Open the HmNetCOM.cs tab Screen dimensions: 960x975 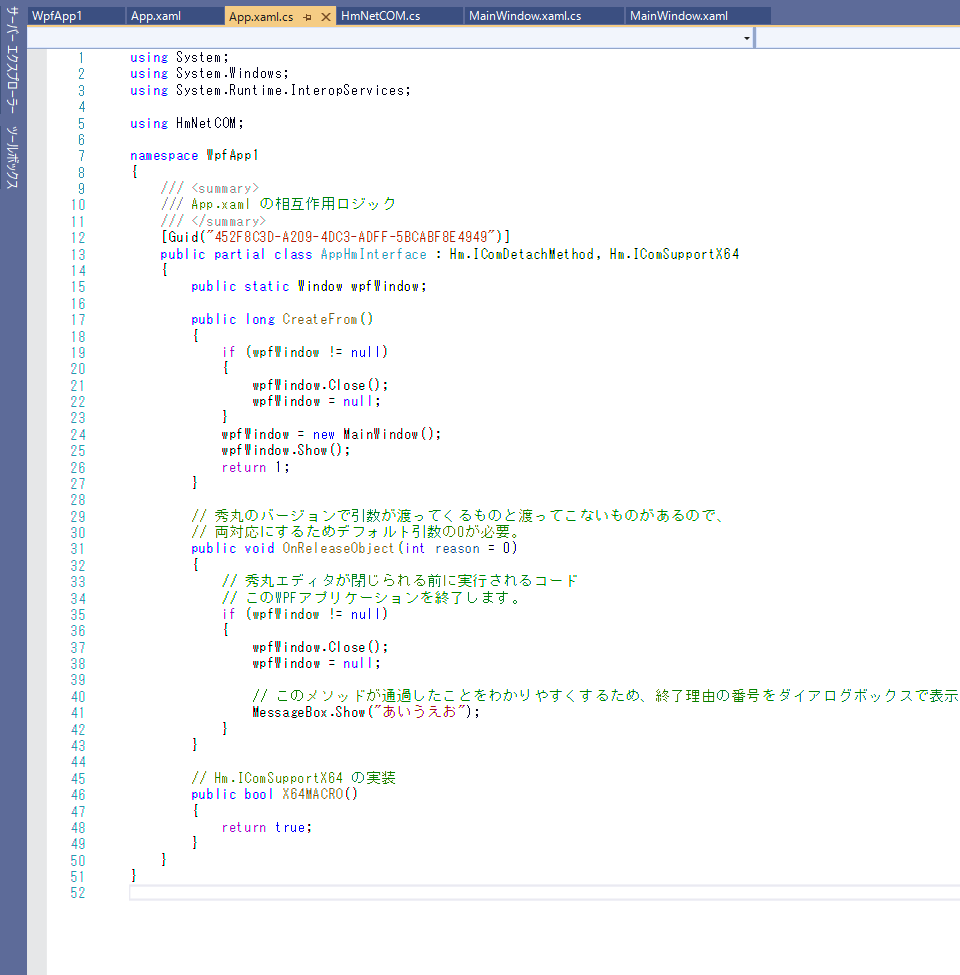[380, 17]
